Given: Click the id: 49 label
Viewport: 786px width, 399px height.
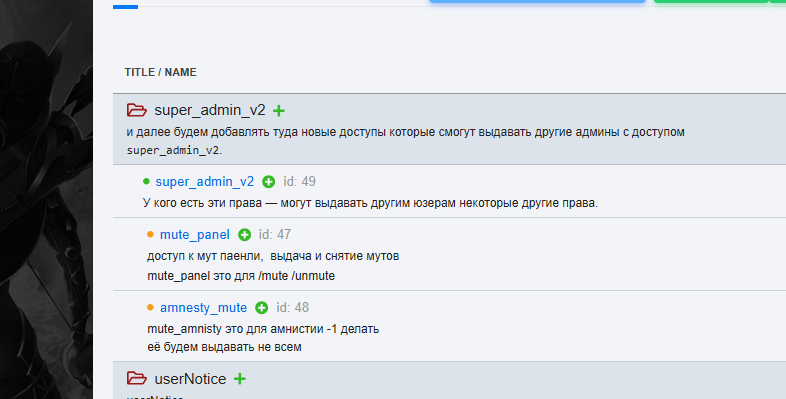Looking at the screenshot, I should tap(299, 181).
